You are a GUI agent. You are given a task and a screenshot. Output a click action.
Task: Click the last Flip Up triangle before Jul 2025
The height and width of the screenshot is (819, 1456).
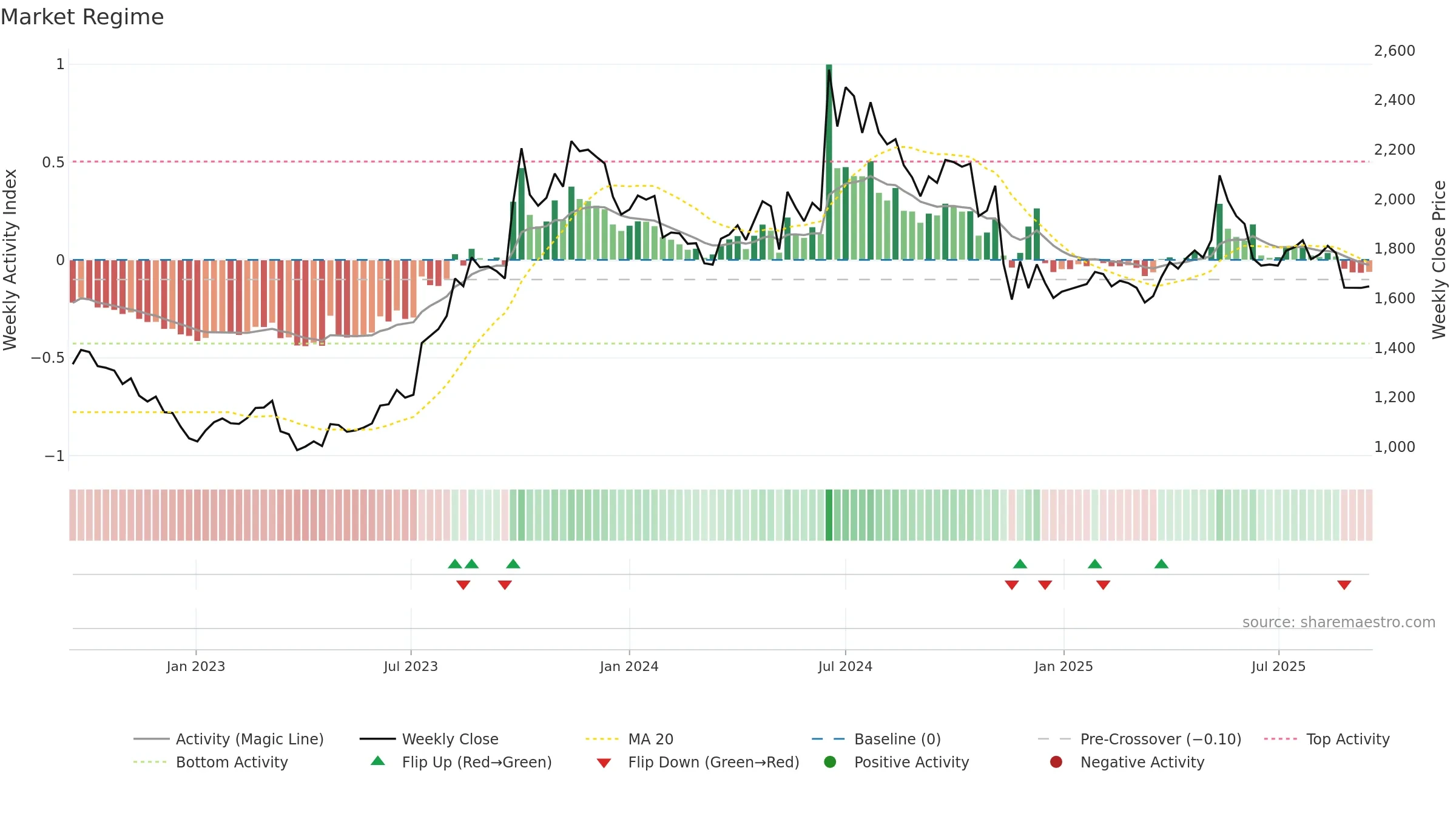click(x=1161, y=564)
